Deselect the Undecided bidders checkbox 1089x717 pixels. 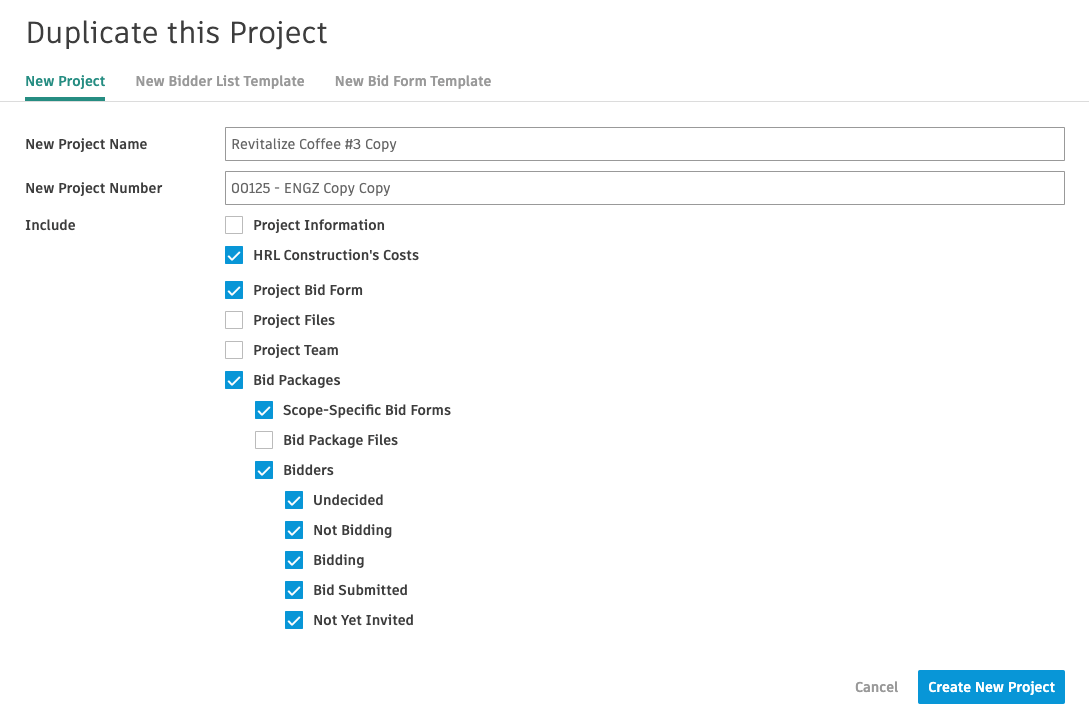[x=294, y=500]
